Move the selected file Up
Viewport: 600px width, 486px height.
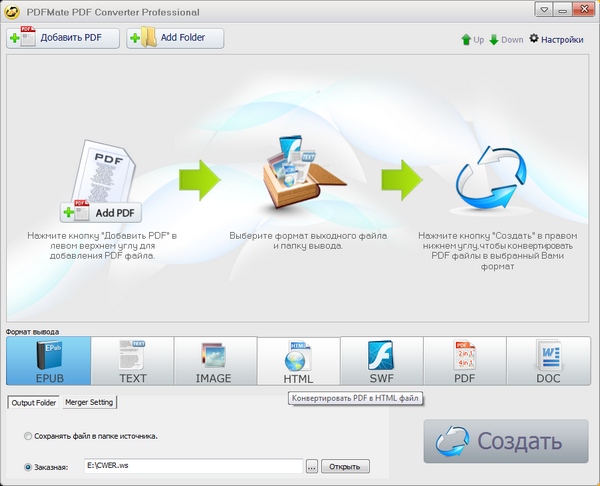point(473,39)
